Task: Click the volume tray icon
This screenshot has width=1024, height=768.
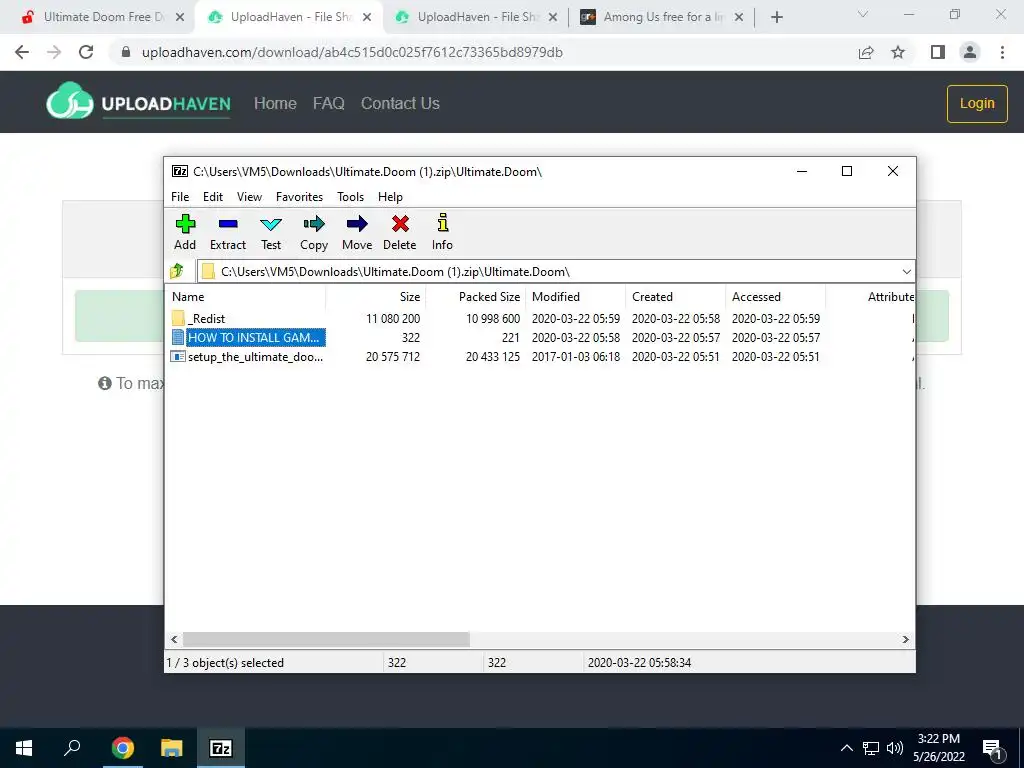Action: tap(895, 748)
